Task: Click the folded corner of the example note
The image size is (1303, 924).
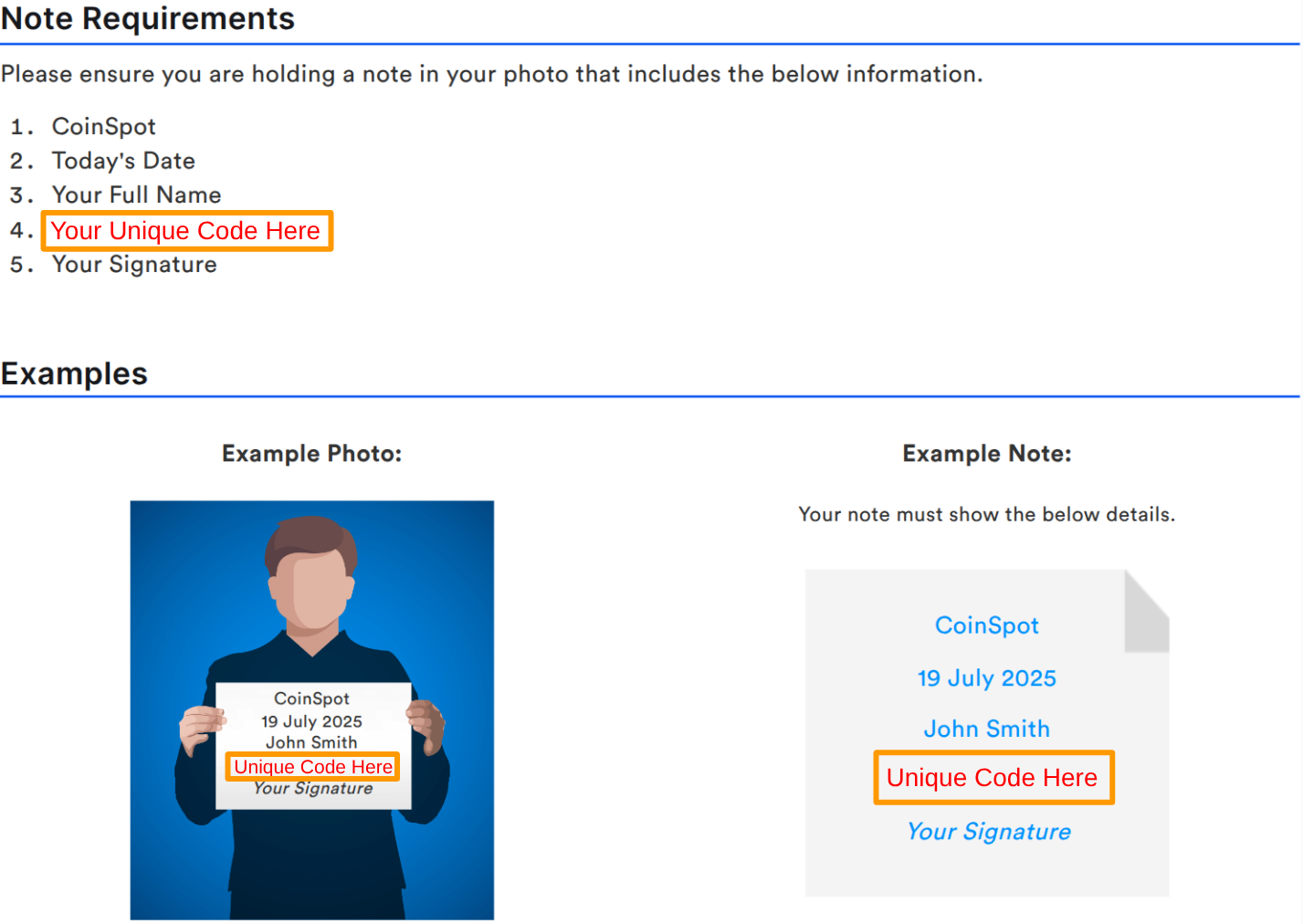Action: click(1147, 612)
